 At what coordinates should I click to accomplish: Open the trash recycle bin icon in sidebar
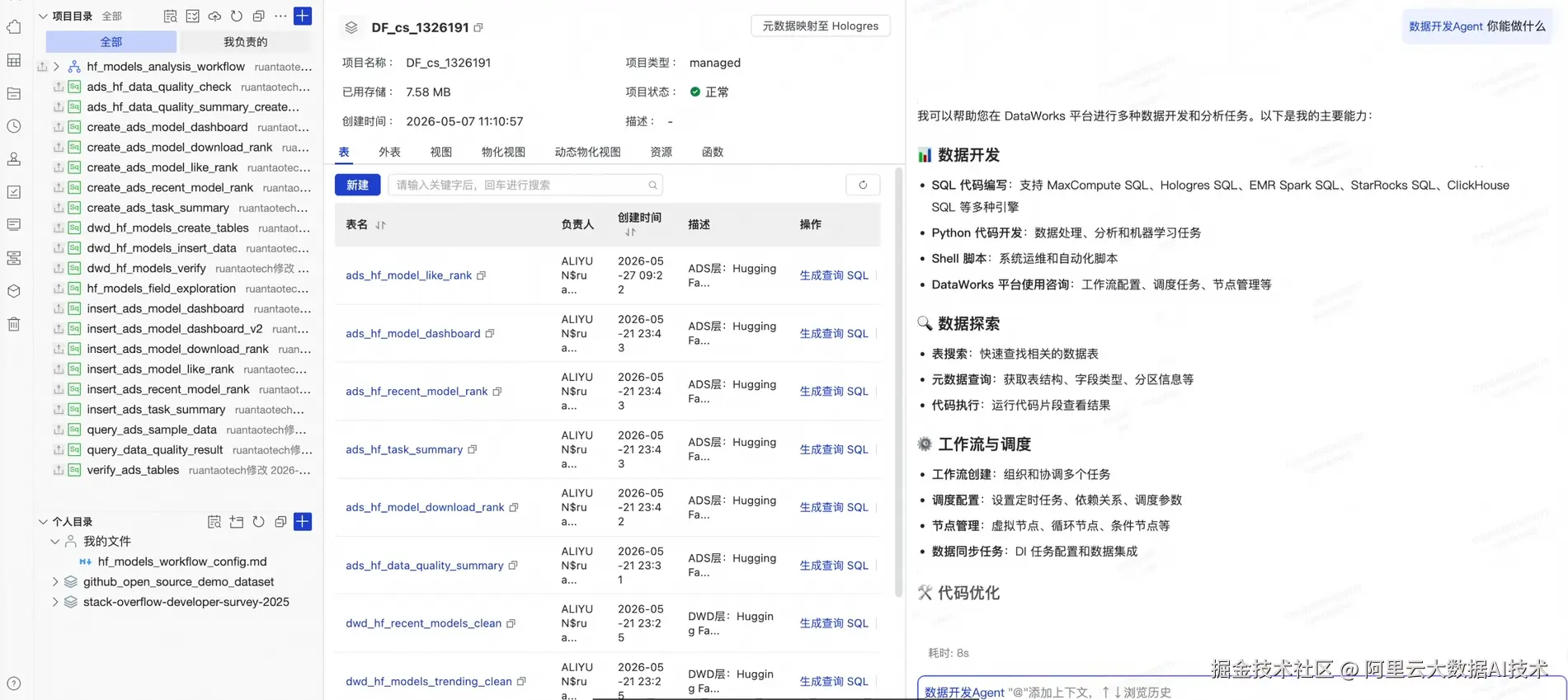coord(14,324)
